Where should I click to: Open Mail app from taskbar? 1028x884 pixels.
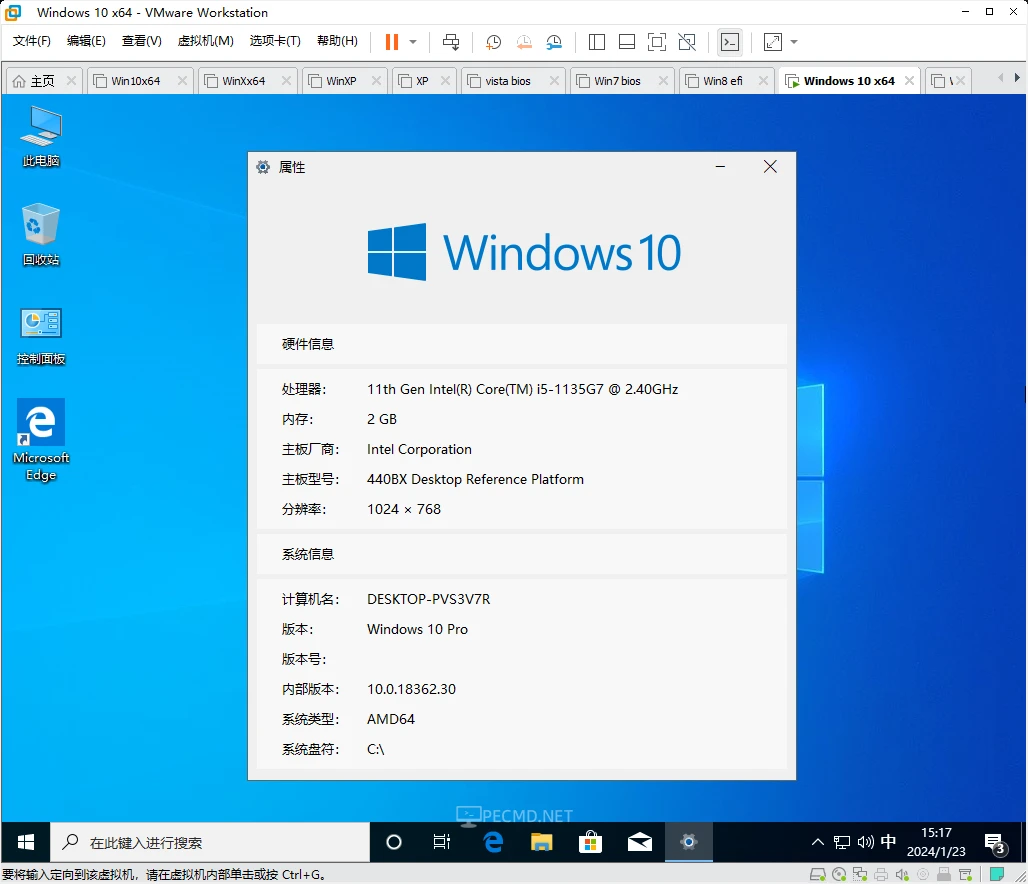639,842
